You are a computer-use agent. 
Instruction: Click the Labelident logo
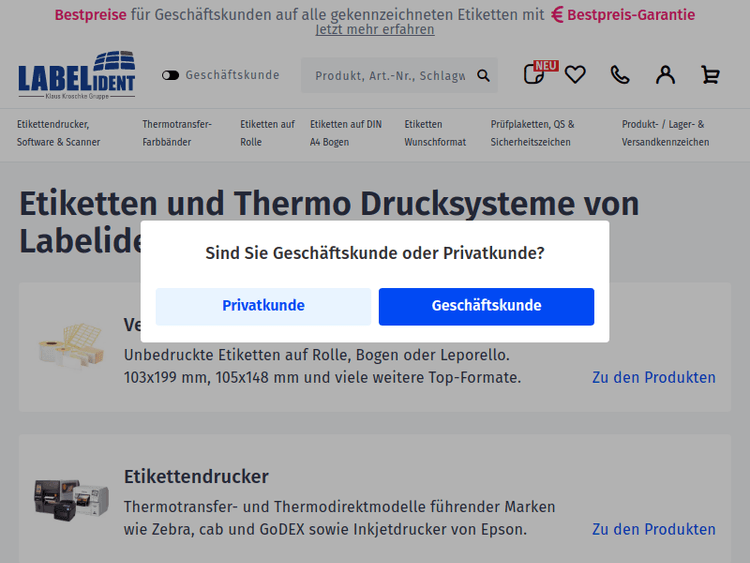[77, 75]
